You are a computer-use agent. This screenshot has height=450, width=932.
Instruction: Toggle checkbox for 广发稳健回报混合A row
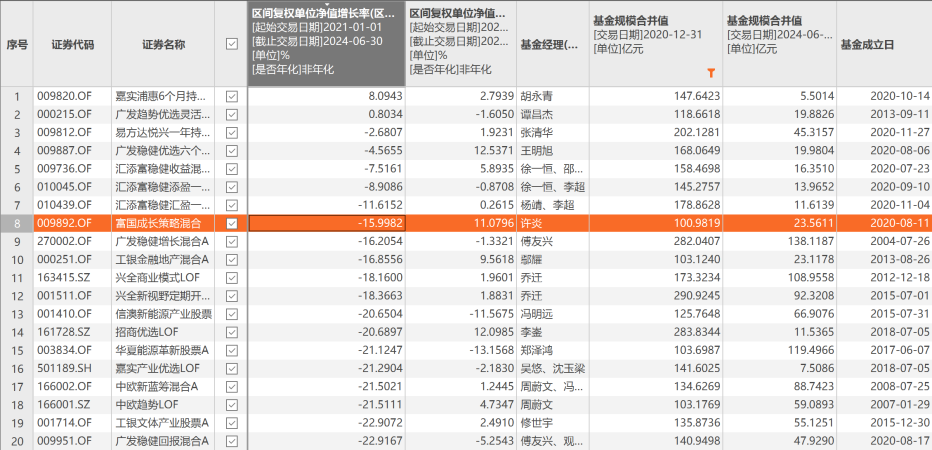(232, 441)
